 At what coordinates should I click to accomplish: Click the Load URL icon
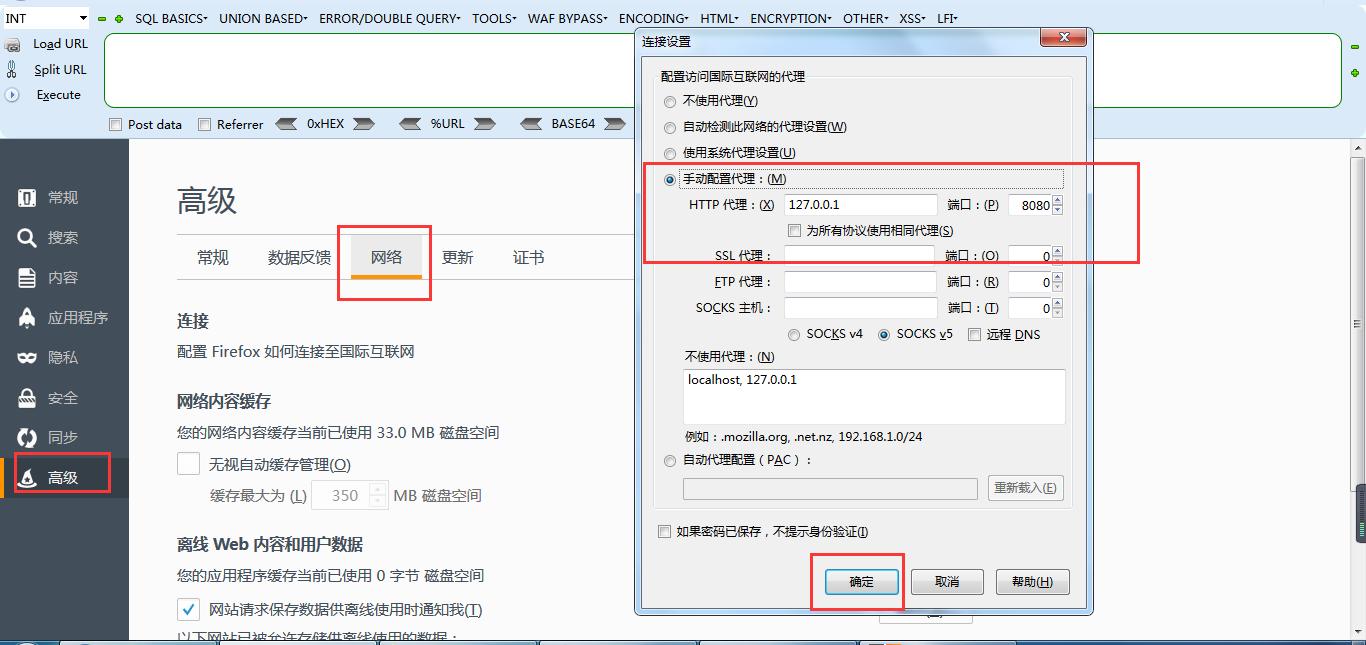[14, 44]
